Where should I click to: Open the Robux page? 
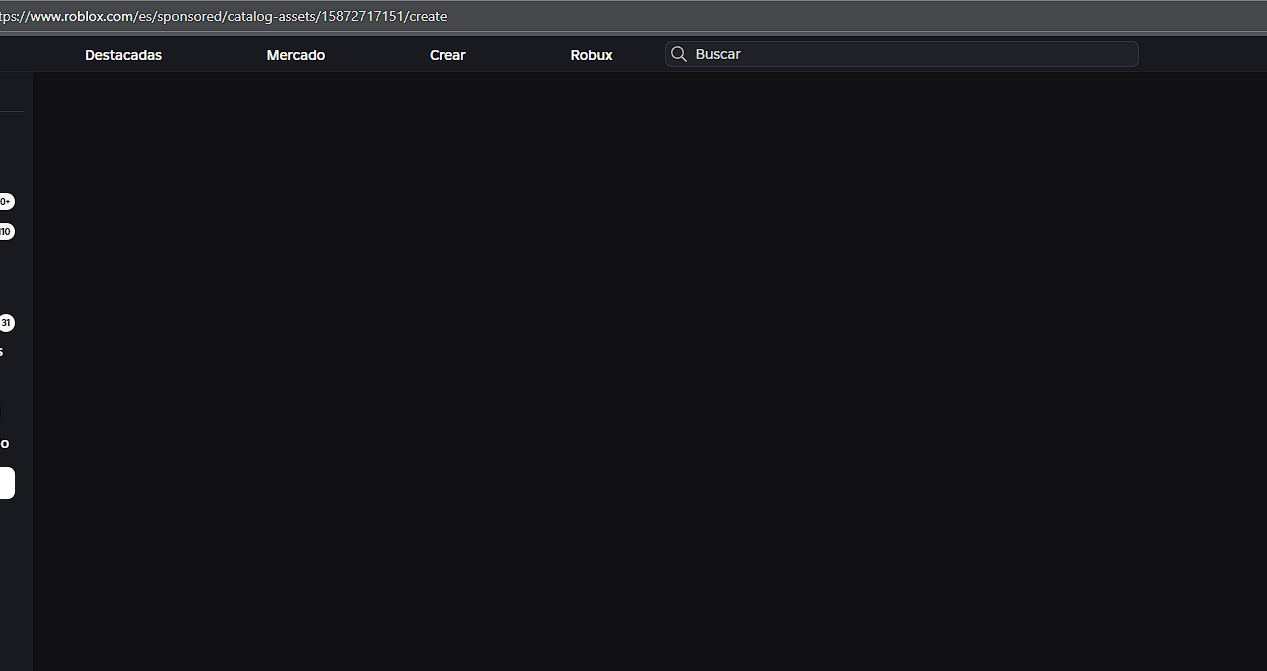(591, 55)
